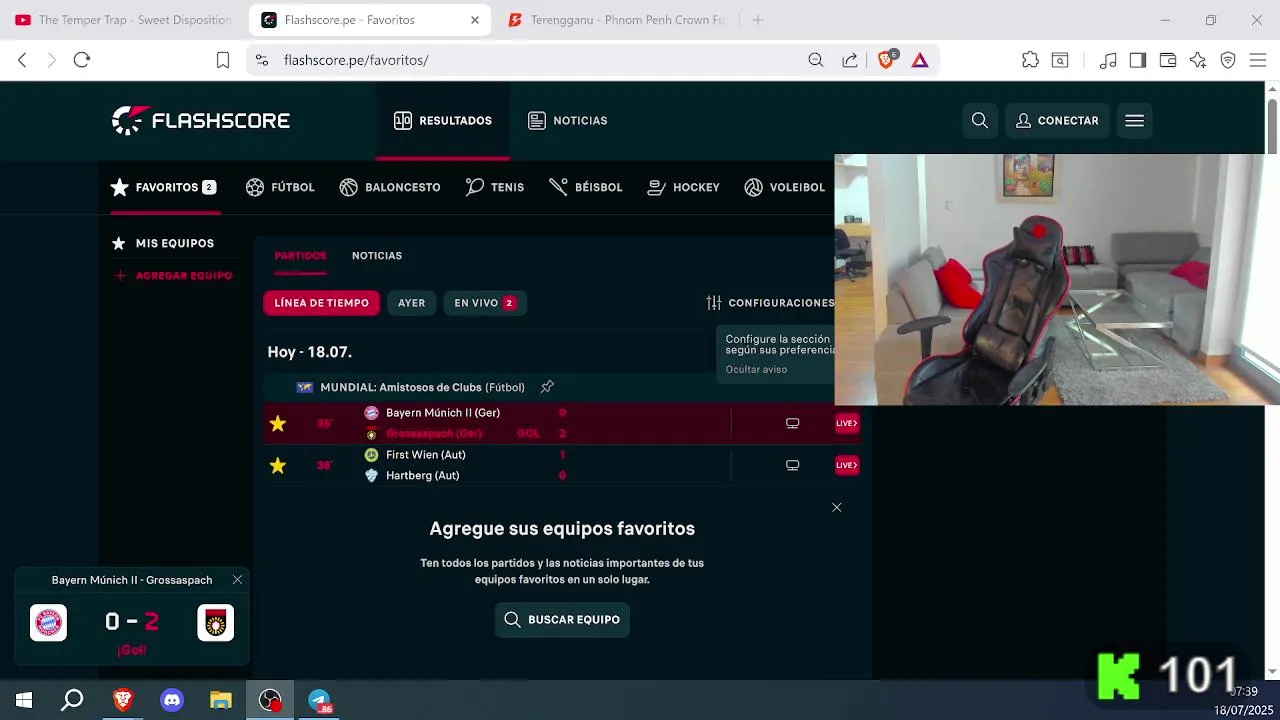Pin the MUNDIAL Amistosos de Clubes league
Screen dimensions: 1280x720
pos(547,387)
